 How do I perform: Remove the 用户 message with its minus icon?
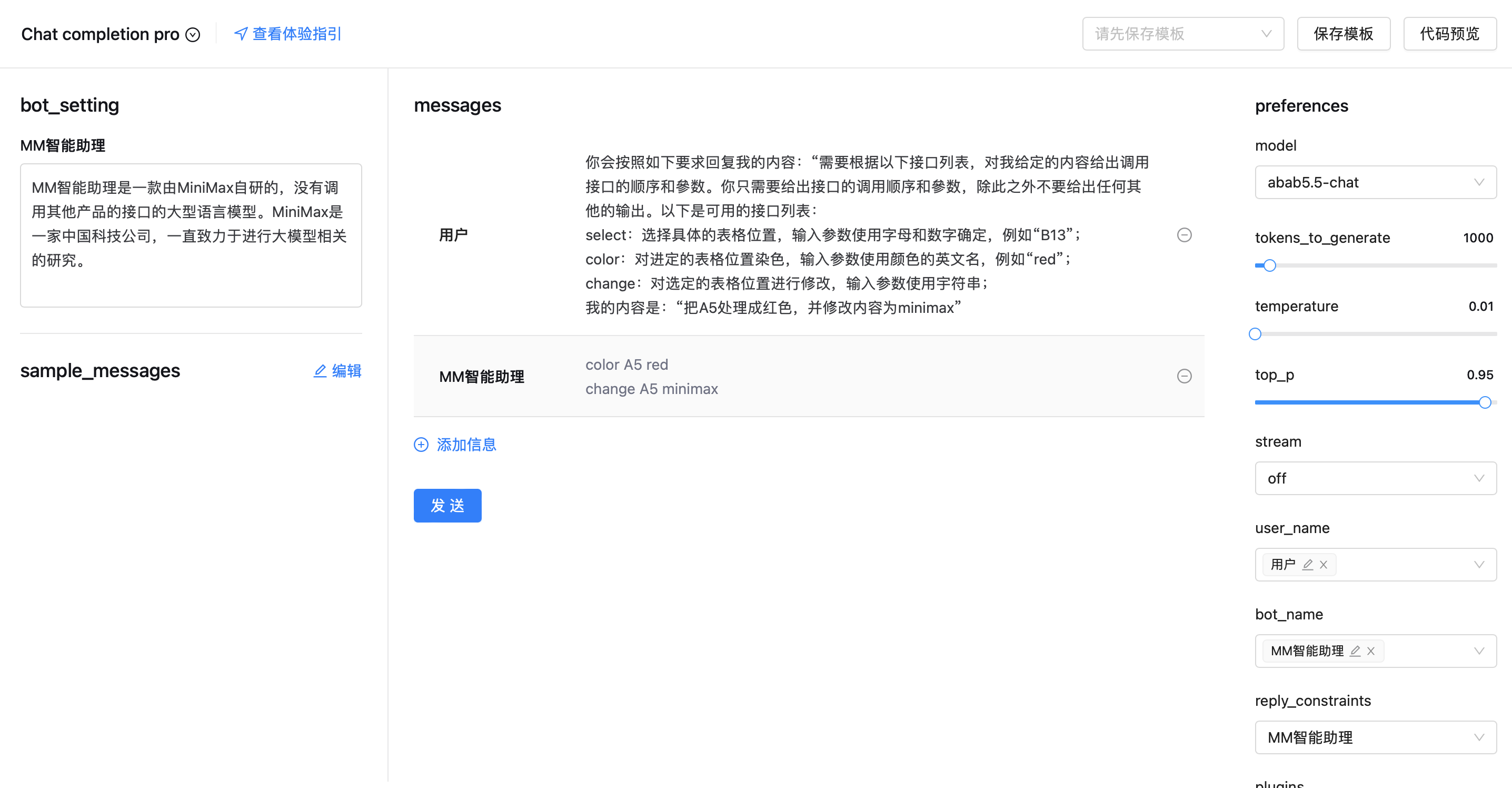[x=1184, y=235]
